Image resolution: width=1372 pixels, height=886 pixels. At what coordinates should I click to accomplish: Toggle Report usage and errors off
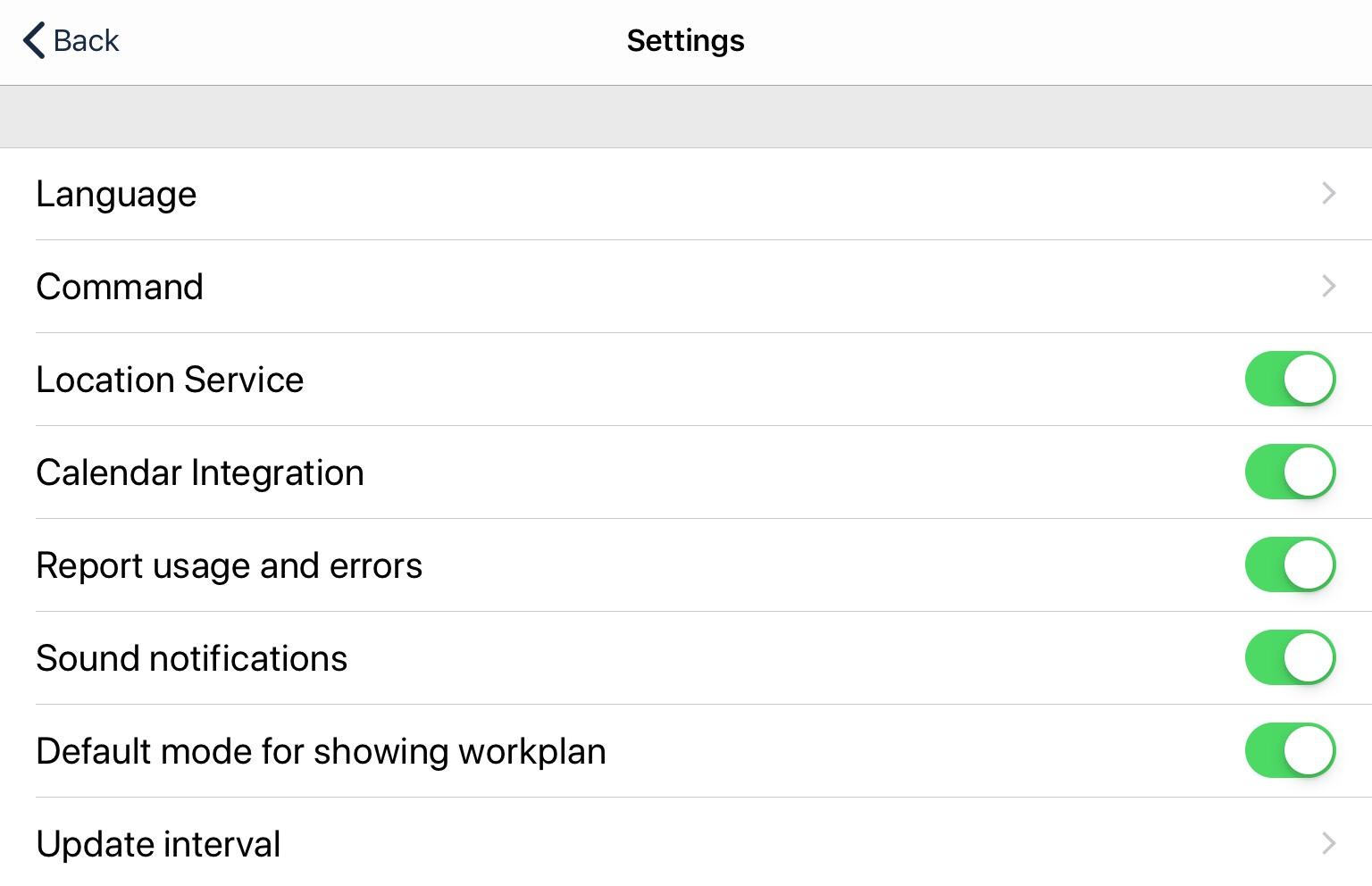pyautogui.click(x=1290, y=564)
